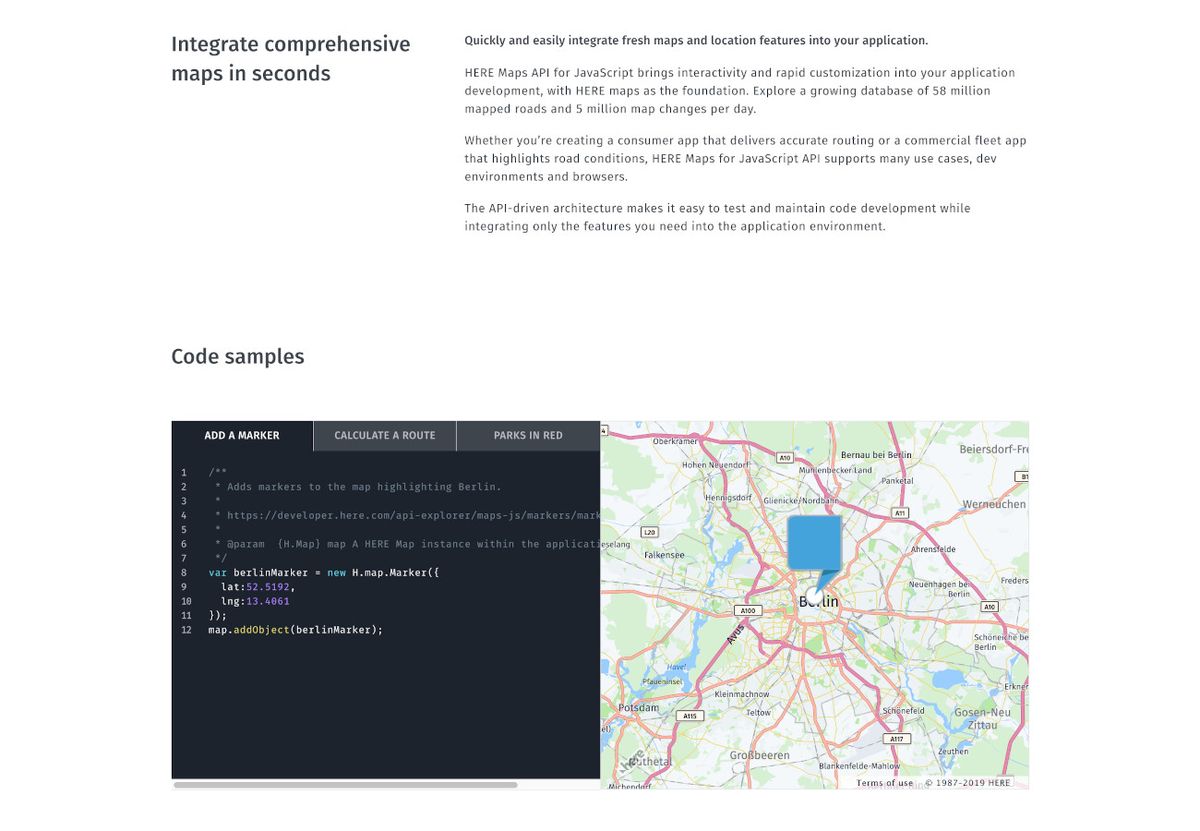Click the A11 motorway shield icon
The height and width of the screenshot is (831, 1200).
tap(899, 512)
